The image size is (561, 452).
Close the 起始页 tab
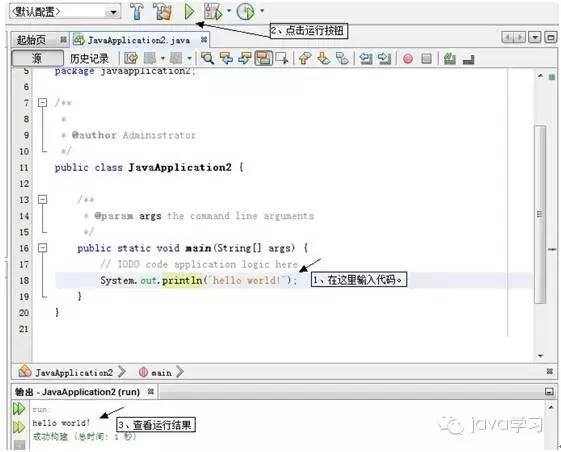click(63, 39)
